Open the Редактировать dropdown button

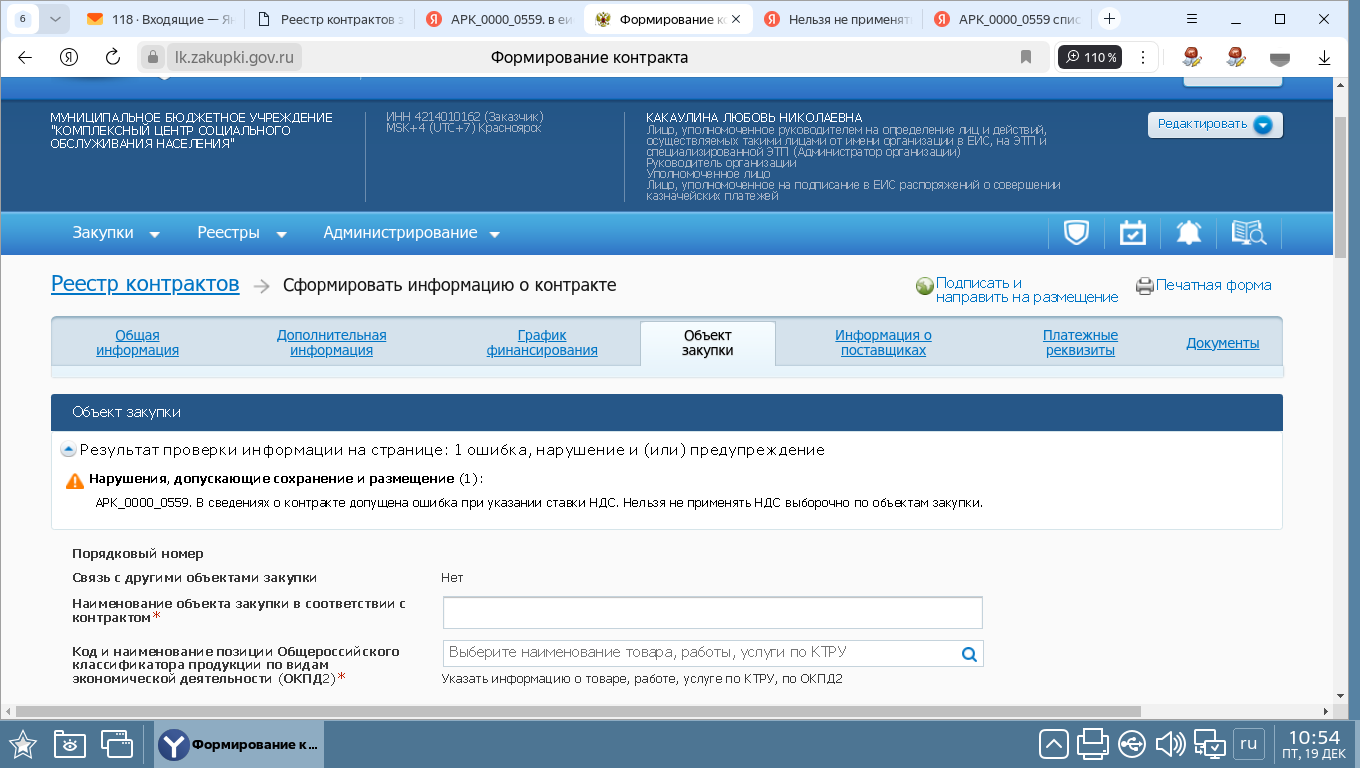pyautogui.click(x=1214, y=124)
